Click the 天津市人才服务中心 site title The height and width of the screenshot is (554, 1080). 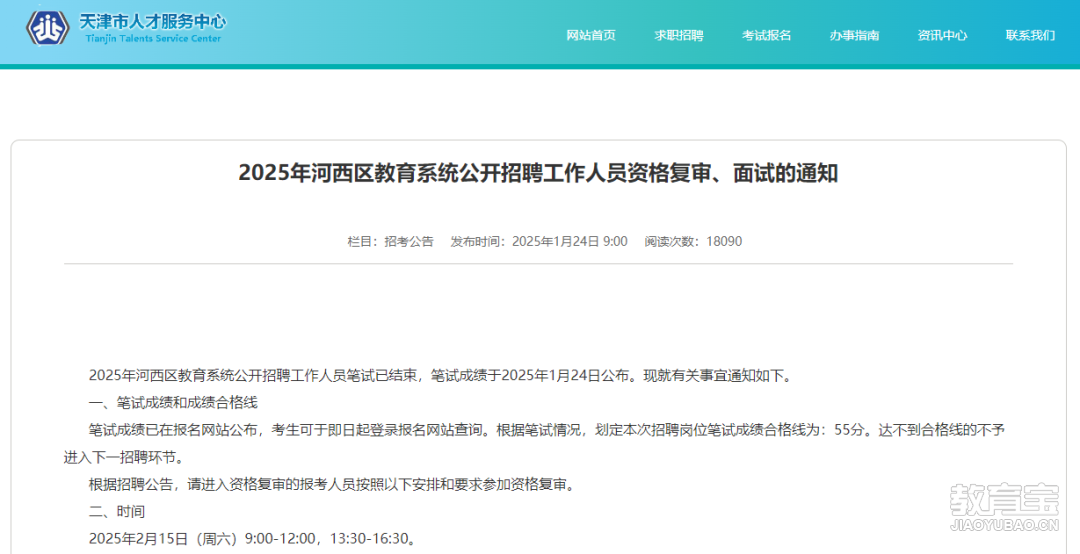click(152, 21)
